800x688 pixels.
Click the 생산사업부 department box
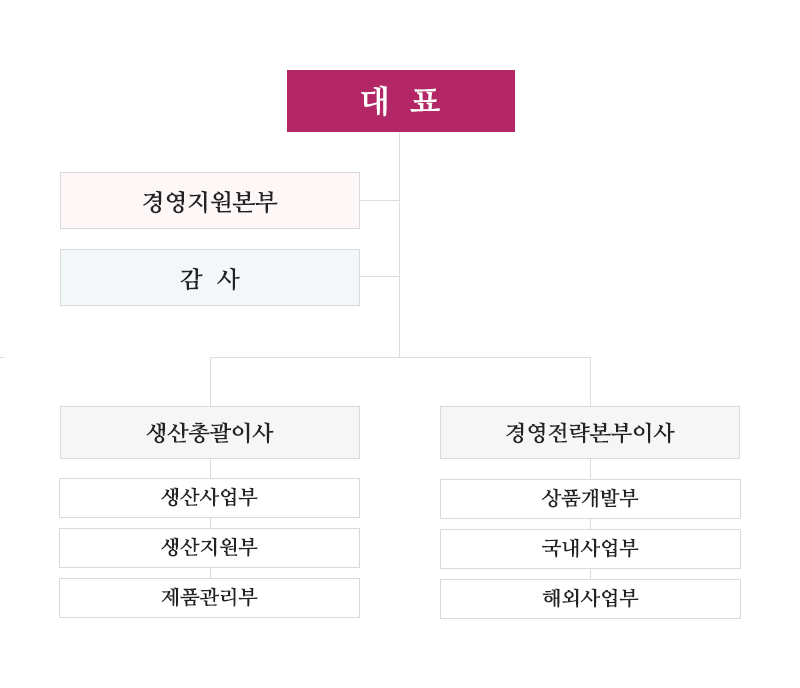pos(210,498)
